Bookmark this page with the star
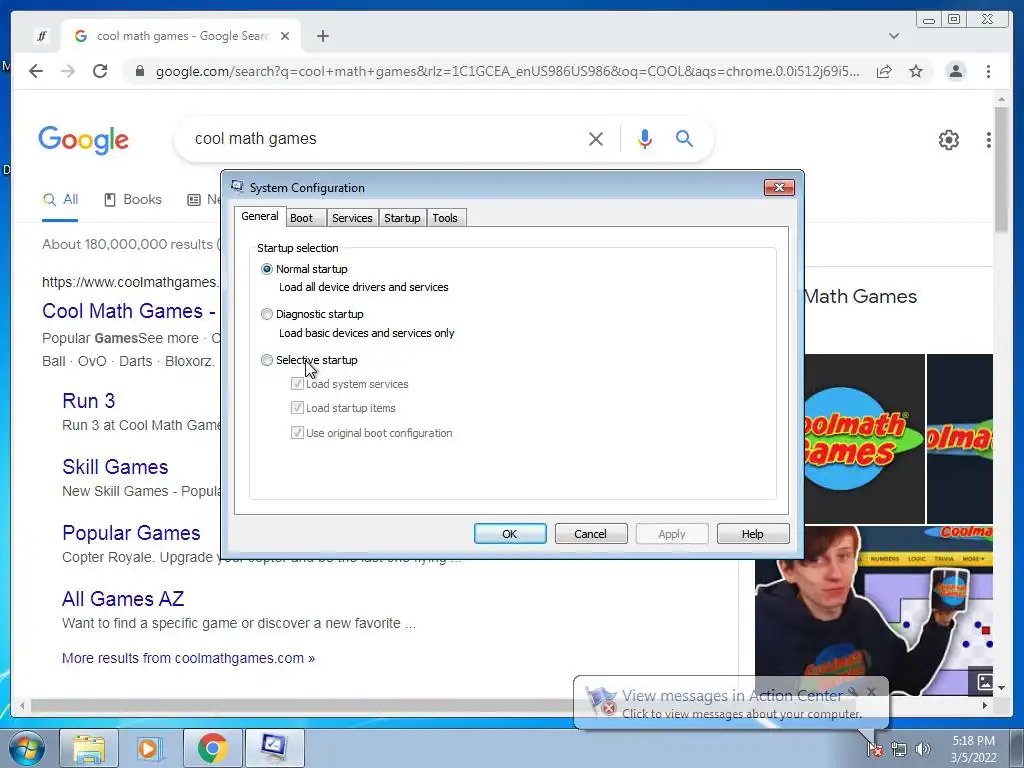 [x=916, y=71]
